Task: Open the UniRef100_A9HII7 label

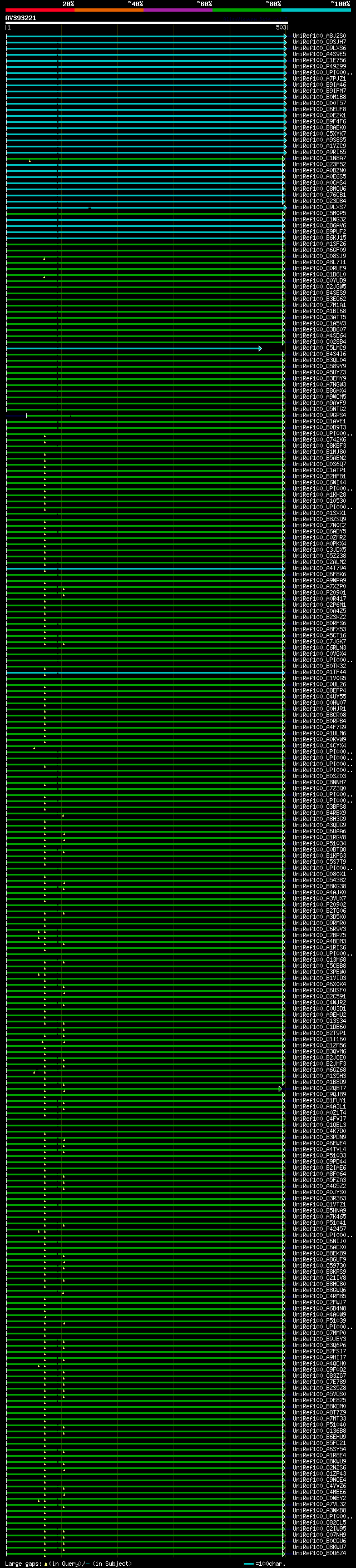Action: 319,1357
